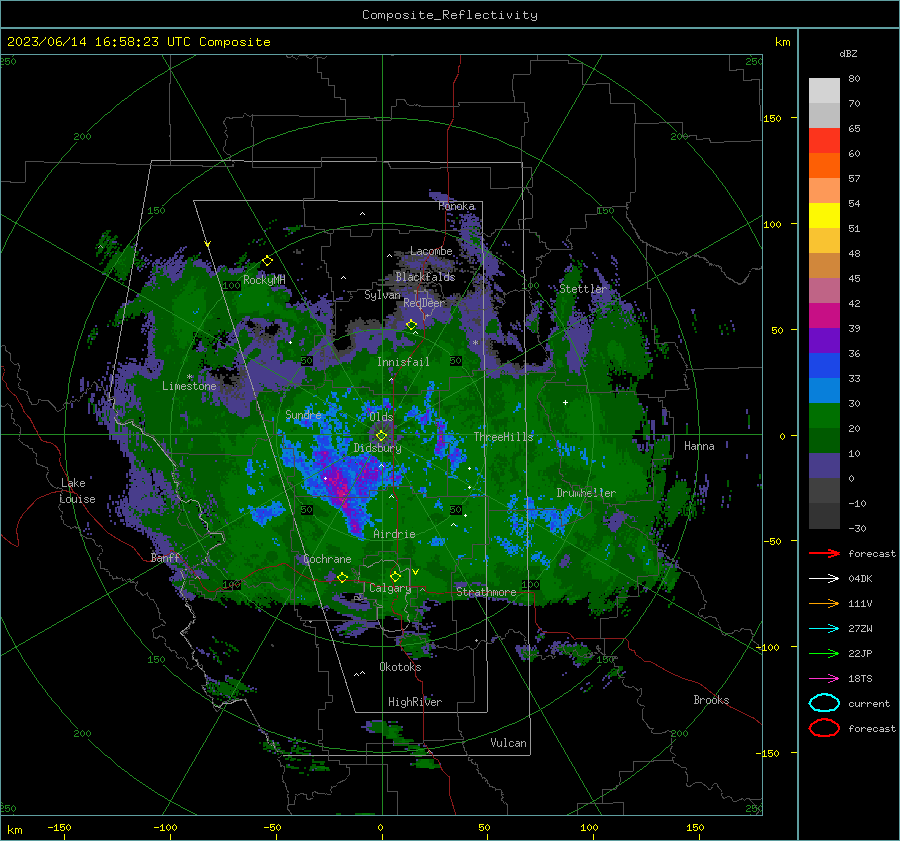Click the 54 dBZ yellow color swatch
Screen dimensions: 900x841
(x=824, y=216)
